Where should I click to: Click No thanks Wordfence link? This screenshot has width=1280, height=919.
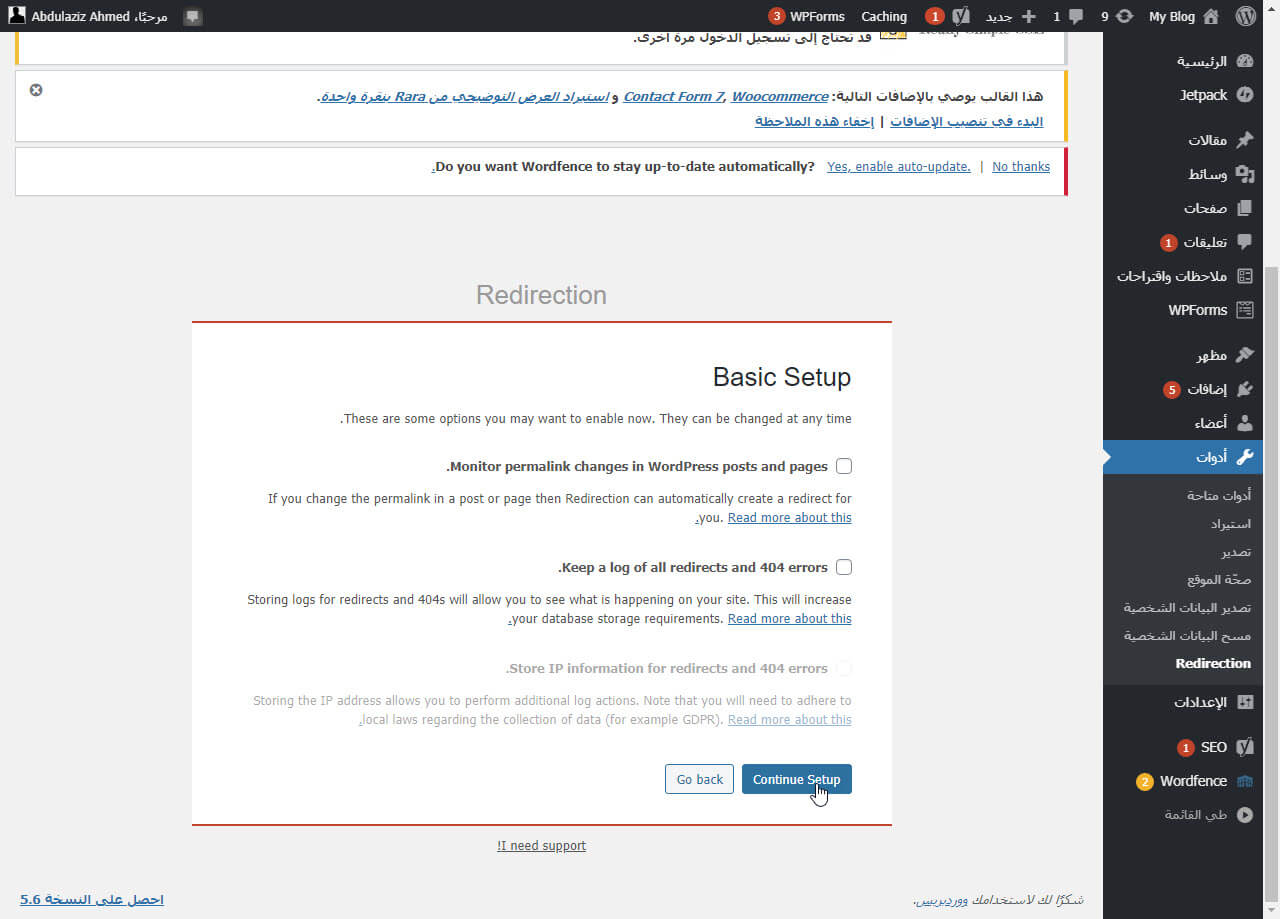pos(1021,167)
